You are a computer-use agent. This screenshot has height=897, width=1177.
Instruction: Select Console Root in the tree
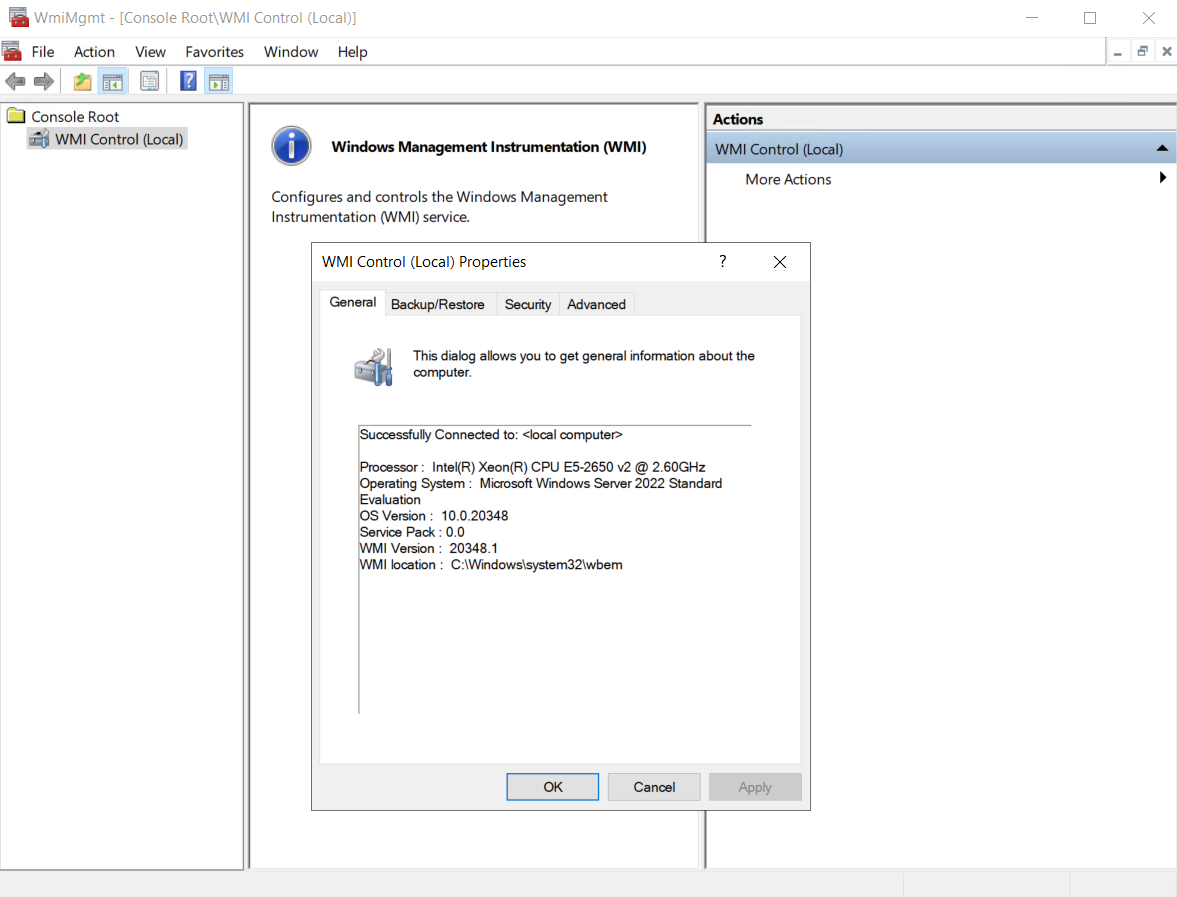[x=75, y=116]
